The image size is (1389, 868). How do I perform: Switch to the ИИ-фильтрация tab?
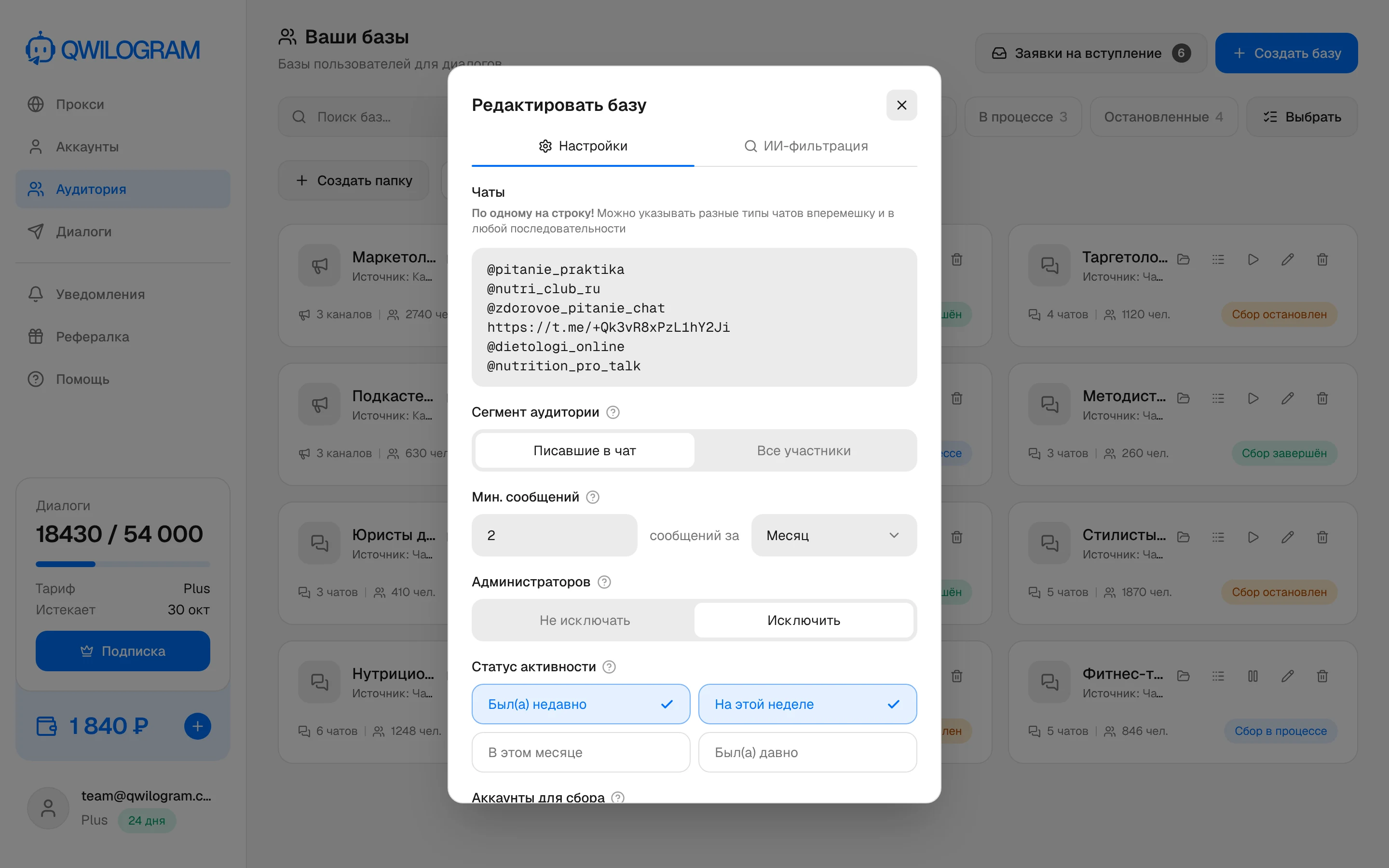805,146
